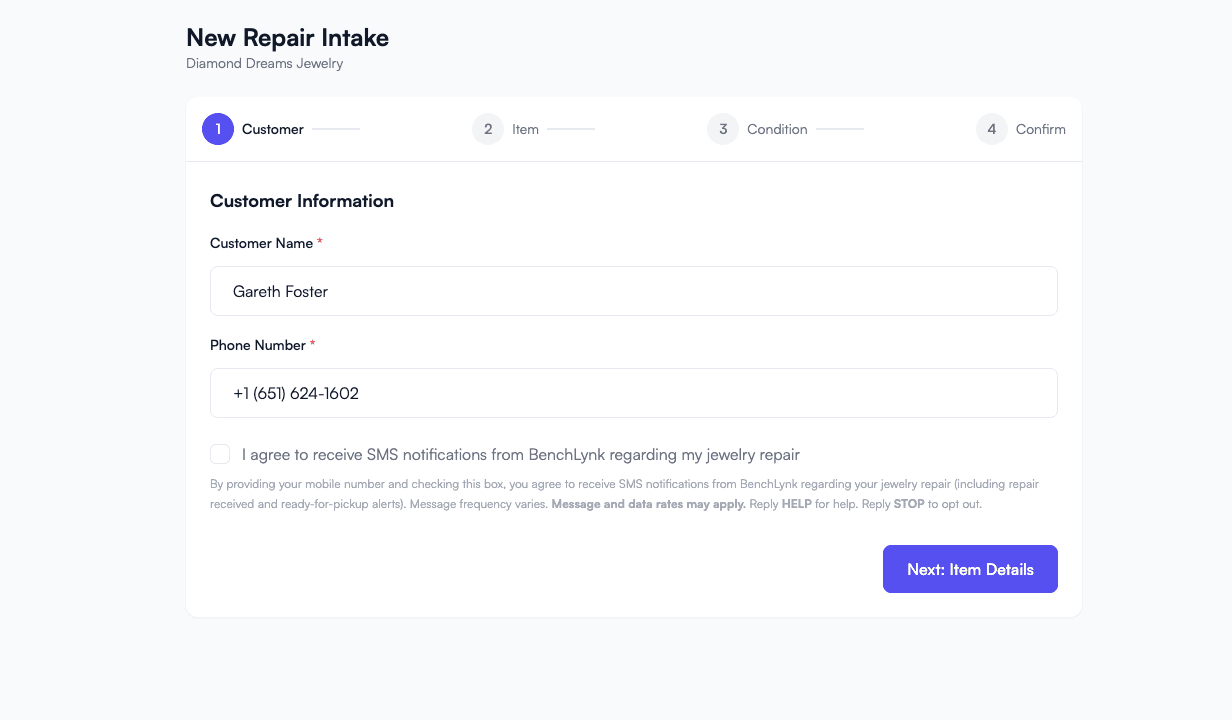This screenshot has height=720, width=1232.
Task: Open the Item step of the wizard
Action: tap(524, 129)
